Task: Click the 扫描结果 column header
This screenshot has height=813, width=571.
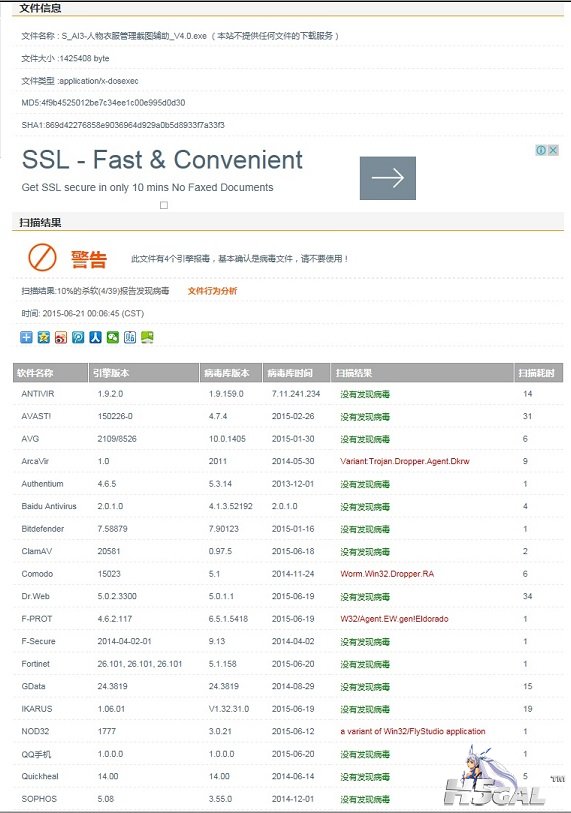Action: 422,373
